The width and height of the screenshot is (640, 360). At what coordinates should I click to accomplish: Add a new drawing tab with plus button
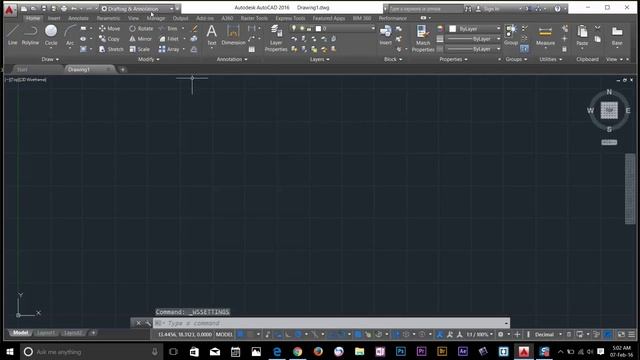point(122,69)
